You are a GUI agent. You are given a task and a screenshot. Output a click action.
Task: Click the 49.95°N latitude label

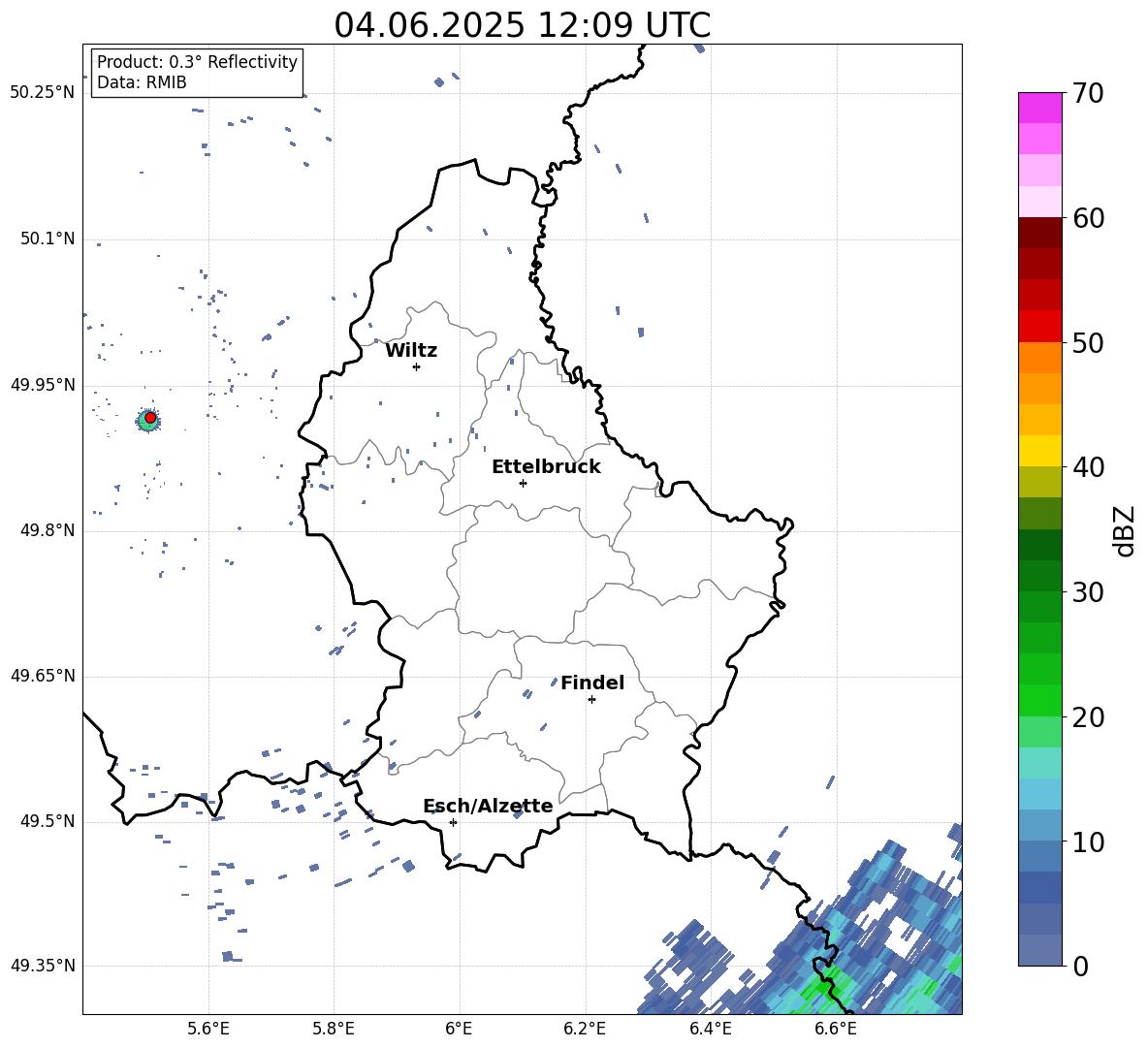43,384
